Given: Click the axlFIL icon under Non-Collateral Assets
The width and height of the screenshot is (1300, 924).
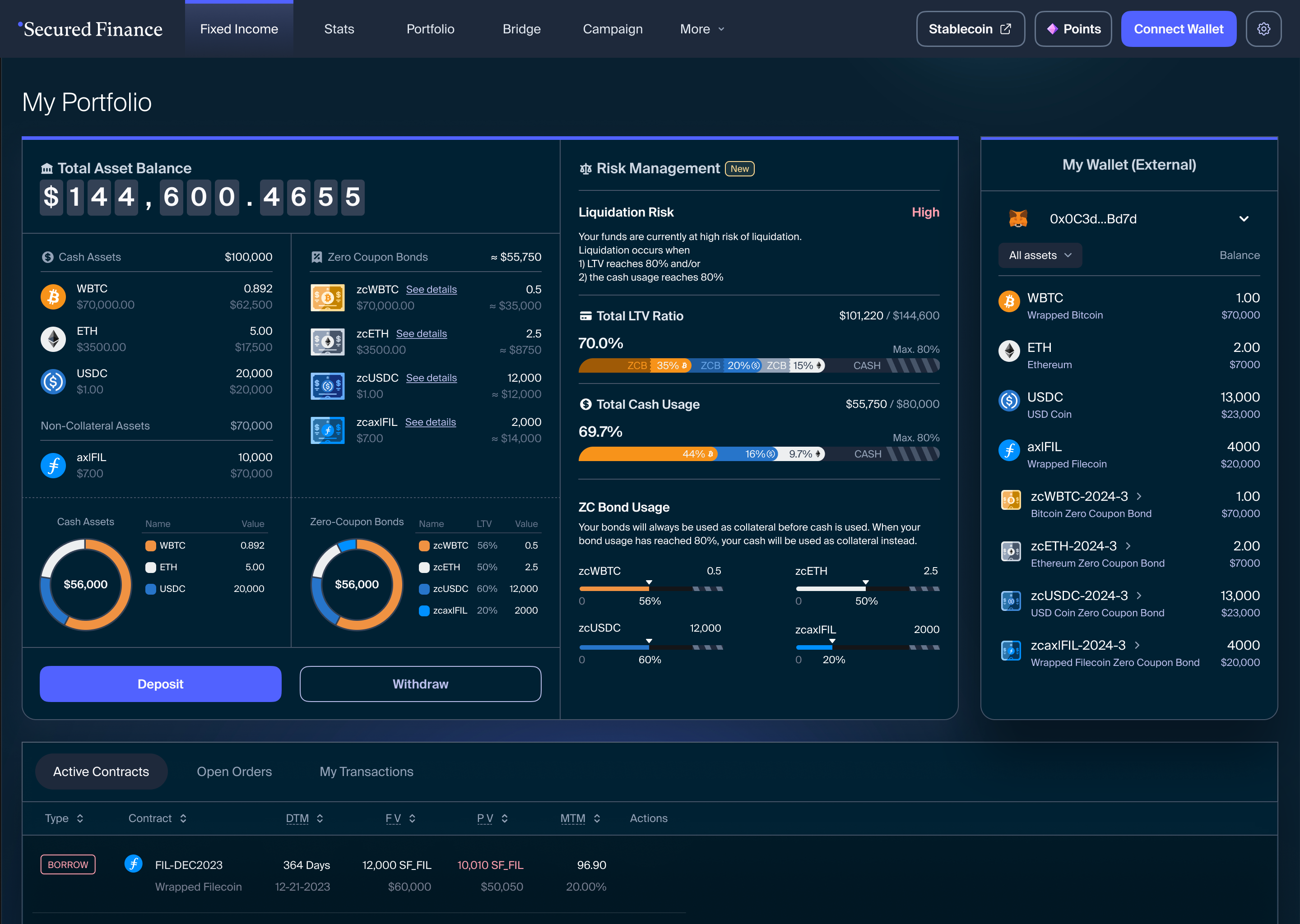Looking at the screenshot, I should coord(54,466).
